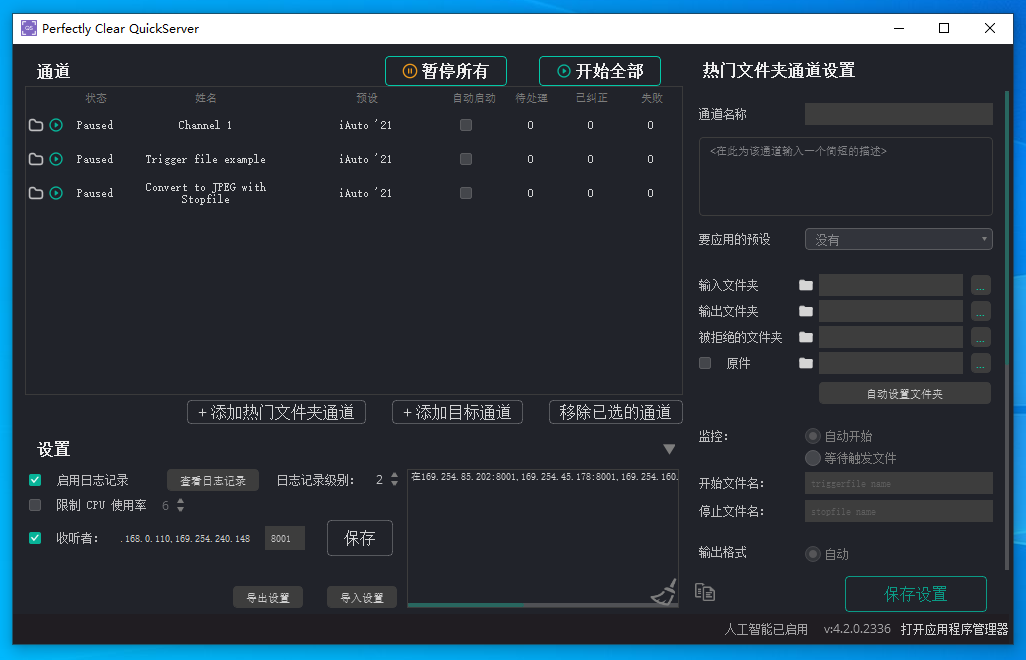The height and width of the screenshot is (660, 1026).
Task: Open folder icon for Channel 1
Action: [36, 125]
